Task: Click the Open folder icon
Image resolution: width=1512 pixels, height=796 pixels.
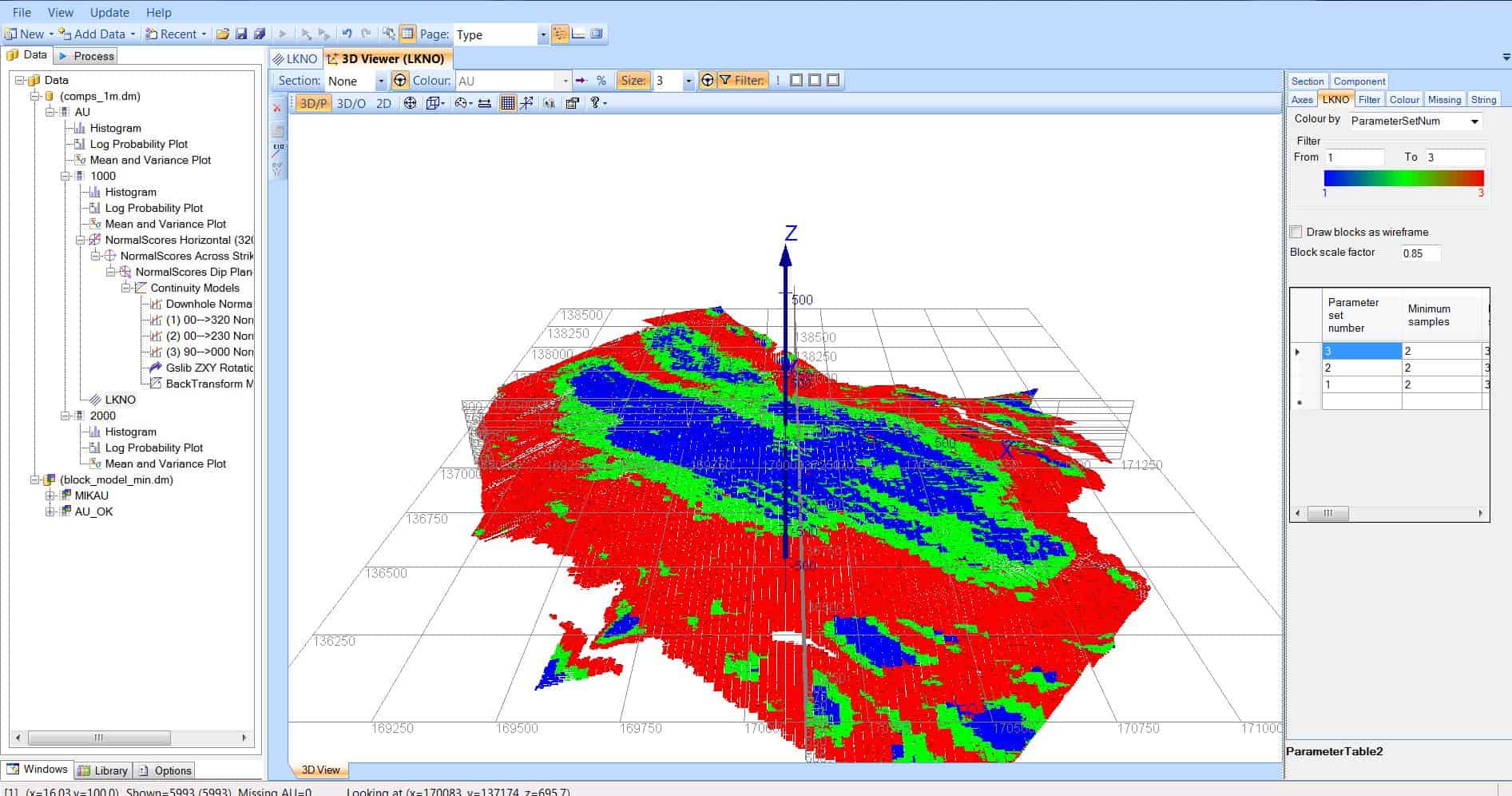Action: (x=223, y=34)
